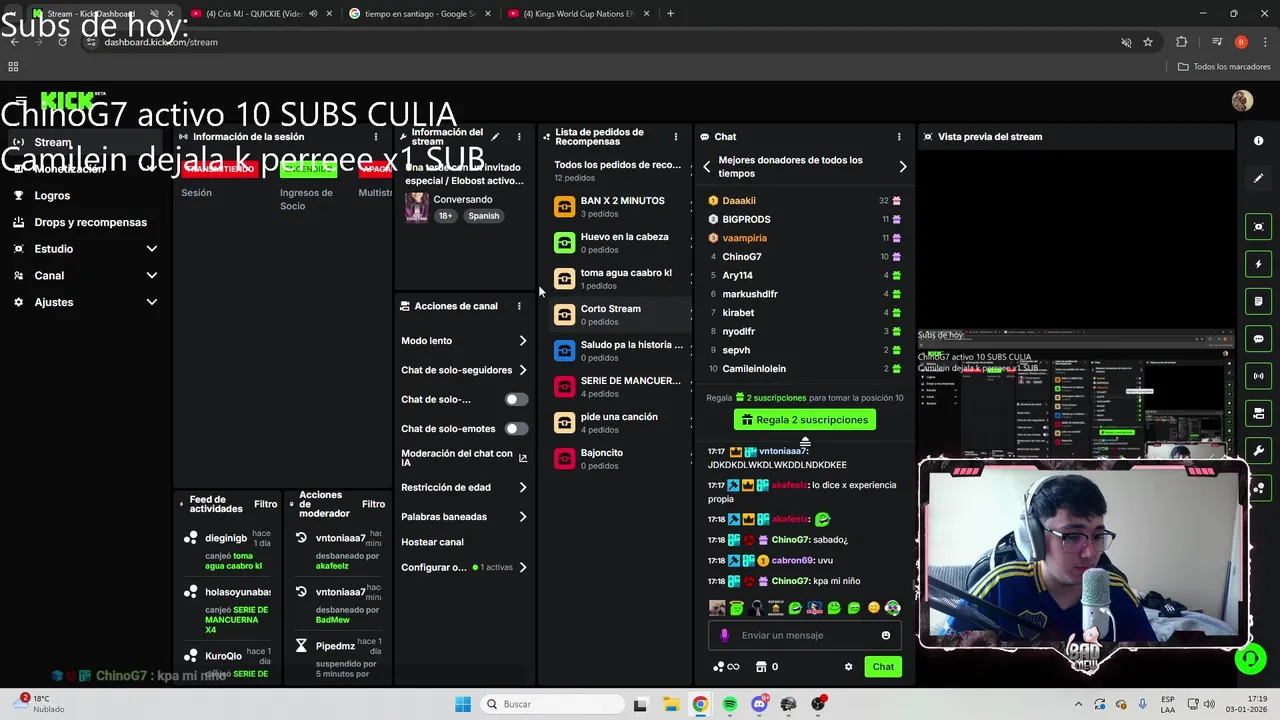This screenshot has height=720, width=1280.
Task: Open Todos los marcadores bookmarks folder
Action: (1224, 67)
